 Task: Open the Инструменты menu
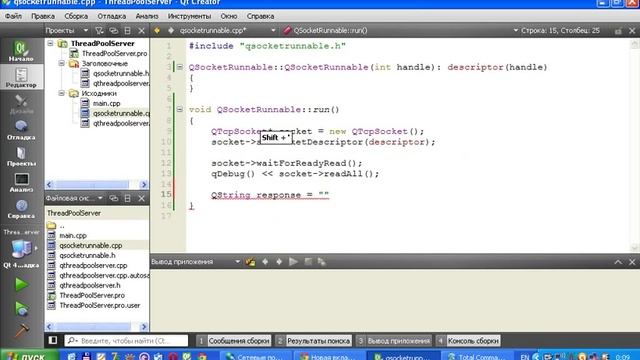pyautogui.click(x=189, y=16)
